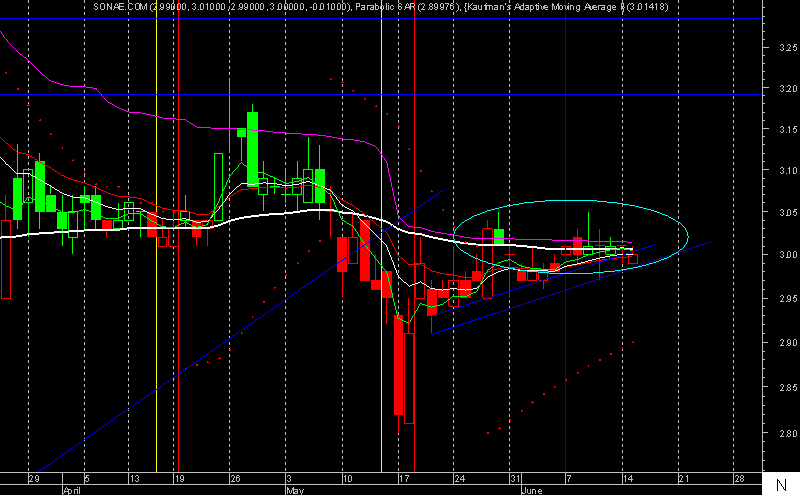Click the May month label
Viewport: 800px width, 495px height.
pyautogui.click(x=295, y=490)
